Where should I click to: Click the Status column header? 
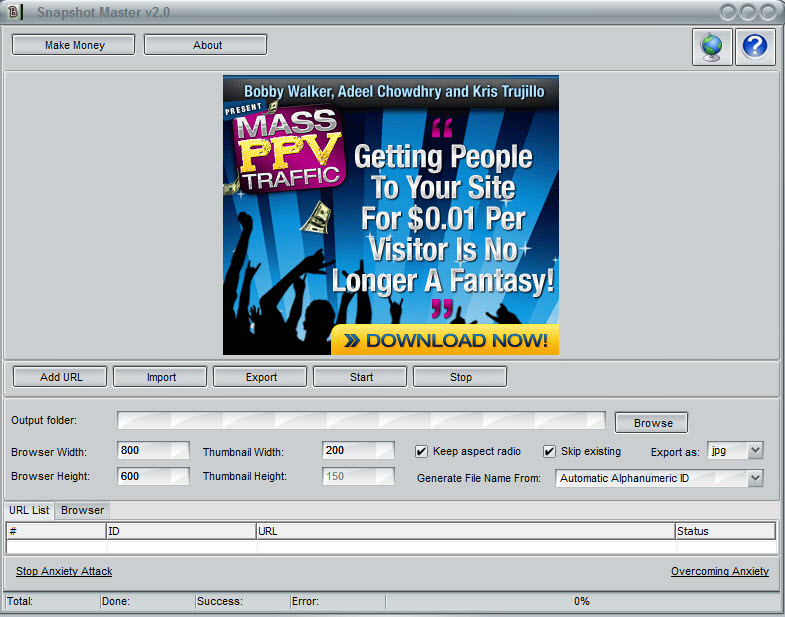tap(725, 531)
